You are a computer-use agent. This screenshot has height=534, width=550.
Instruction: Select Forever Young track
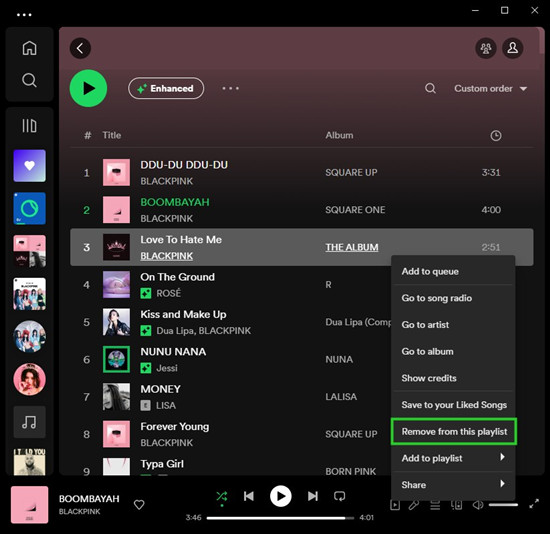(175, 427)
